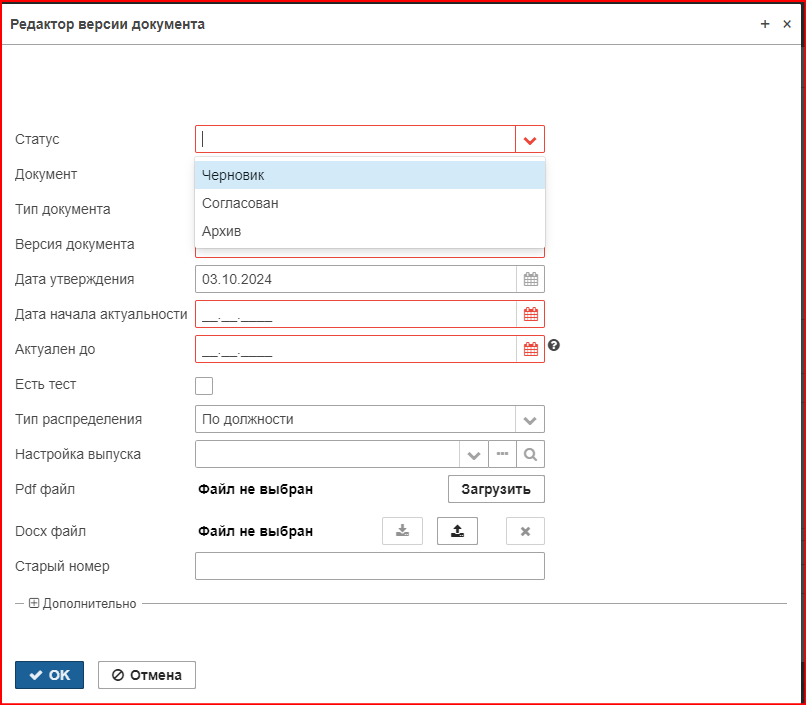This screenshot has height=705, width=806.
Task: Collapse the Статус dropdown arrow
Action: click(530, 139)
